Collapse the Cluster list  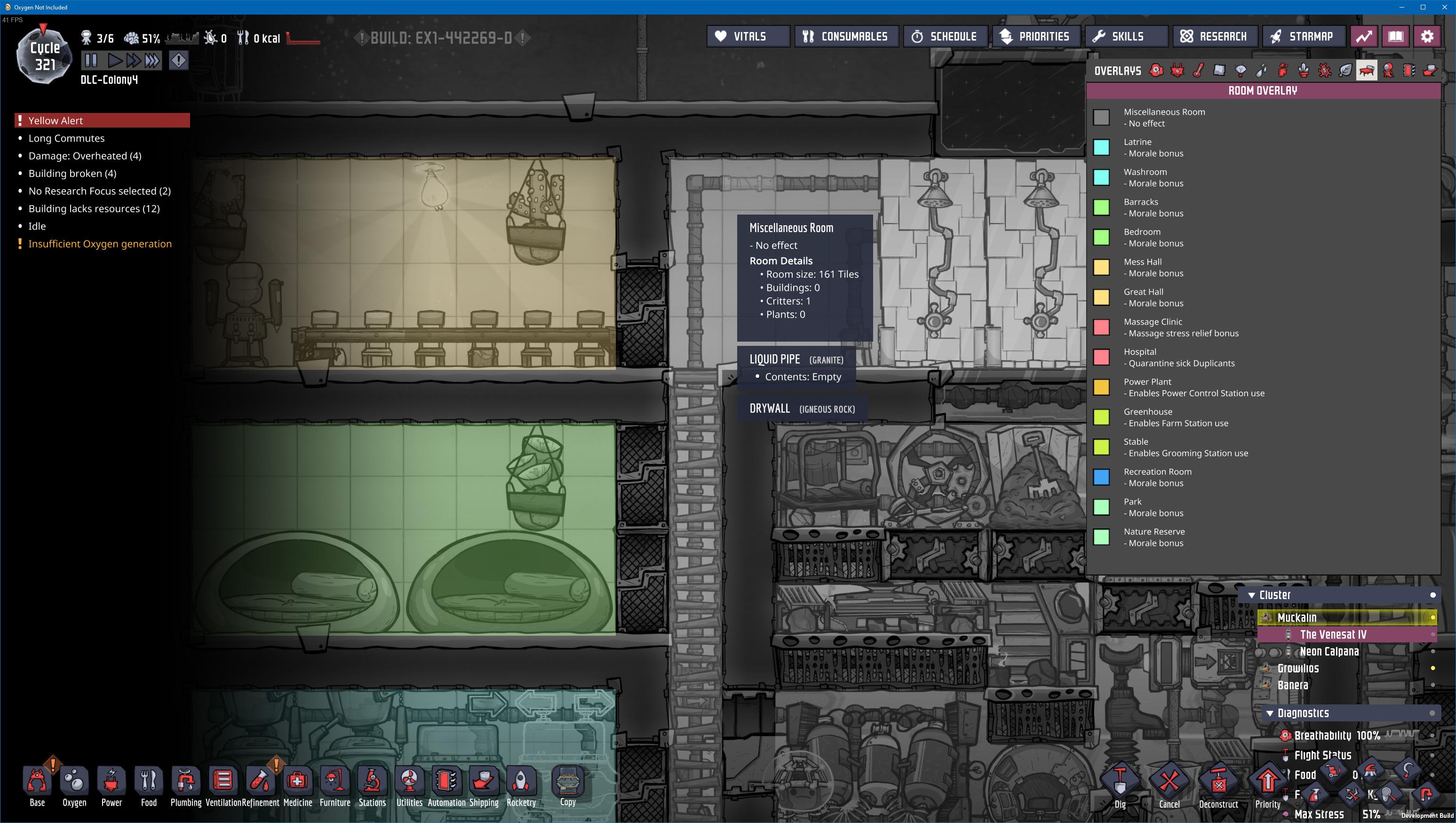click(1251, 595)
